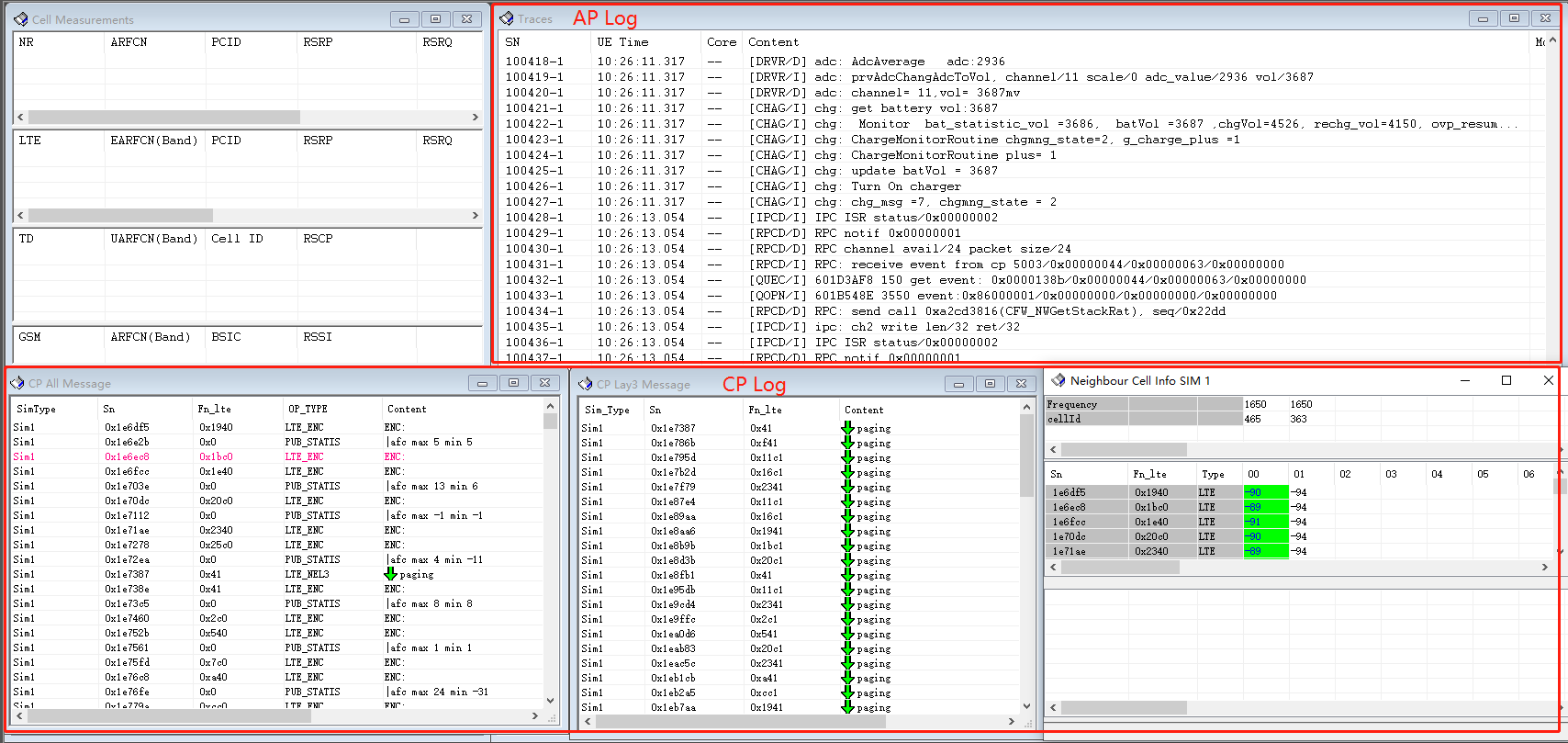Click the CP Lay3 Message window icon
The image size is (1568, 743).
[x=586, y=384]
